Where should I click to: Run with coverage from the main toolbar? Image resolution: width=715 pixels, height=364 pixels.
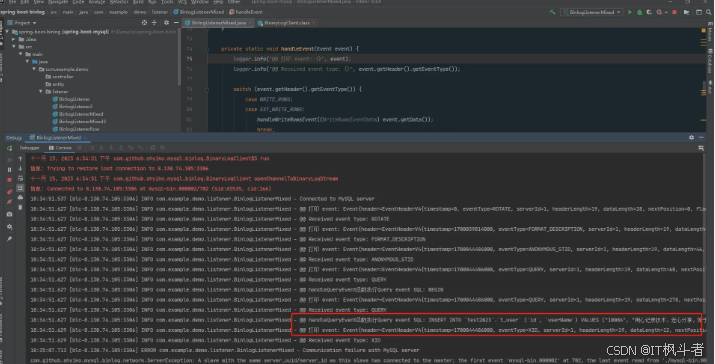click(649, 12)
